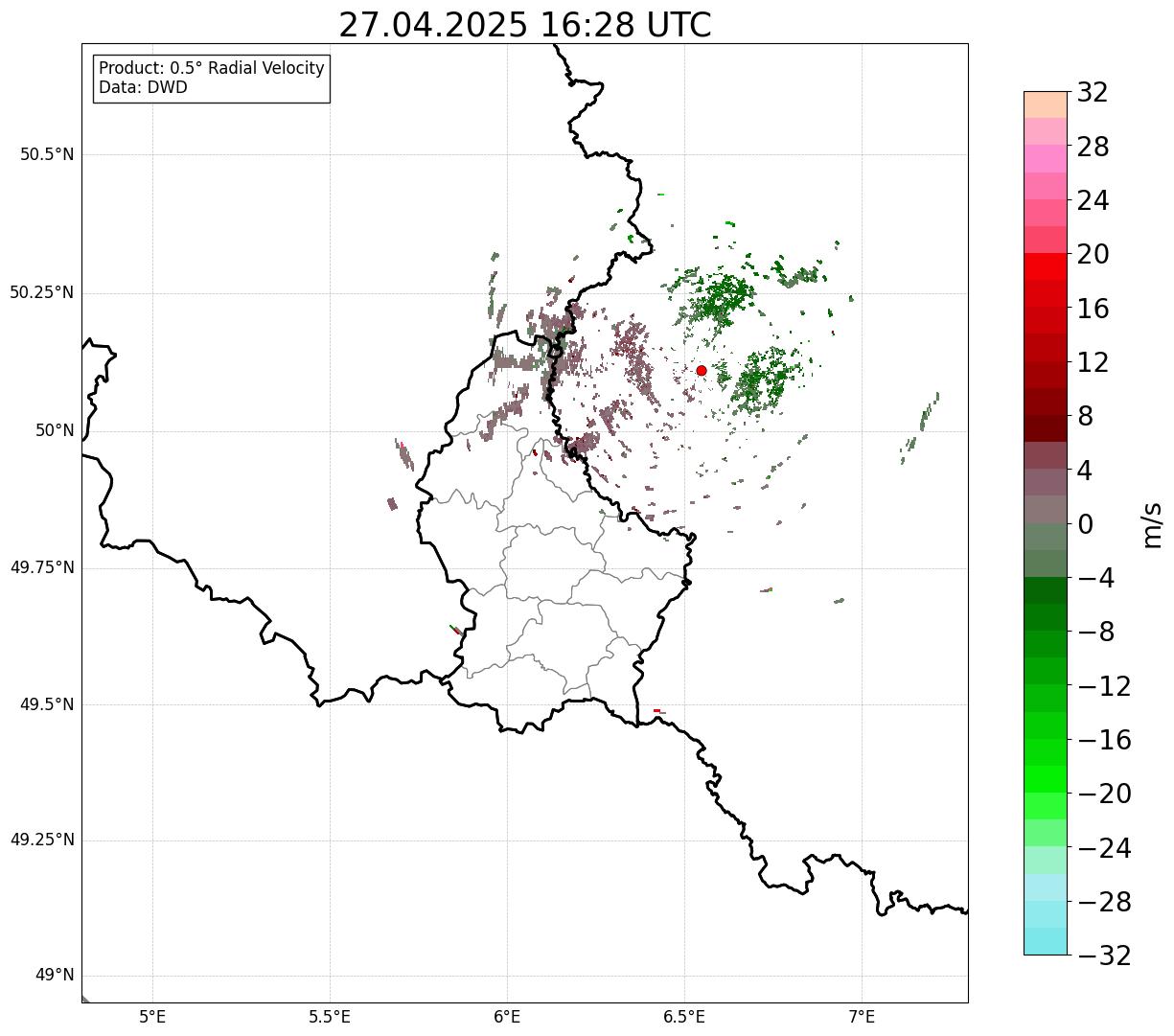Click the peach top swatch of the colorbar
The width and height of the screenshot is (1174, 1036).
pos(1046,104)
